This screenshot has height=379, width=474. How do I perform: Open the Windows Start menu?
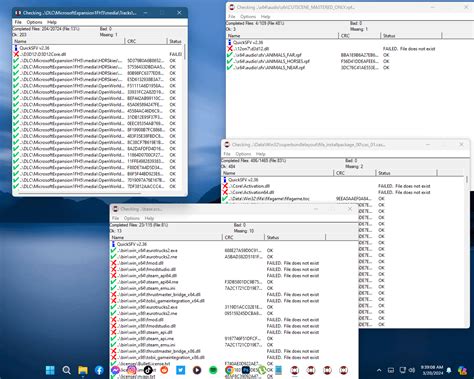[x=50, y=370]
